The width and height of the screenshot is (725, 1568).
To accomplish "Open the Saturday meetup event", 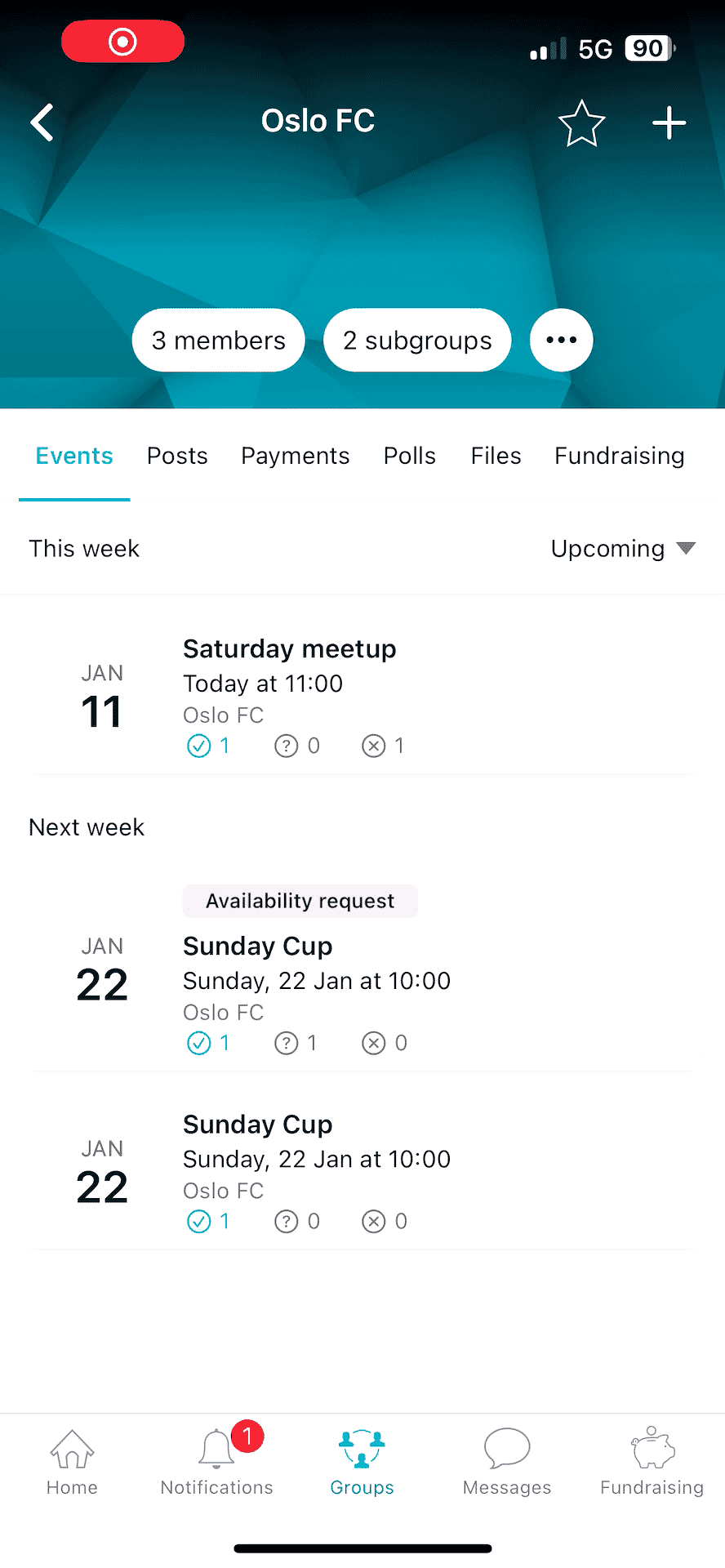I will tap(289, 649).
